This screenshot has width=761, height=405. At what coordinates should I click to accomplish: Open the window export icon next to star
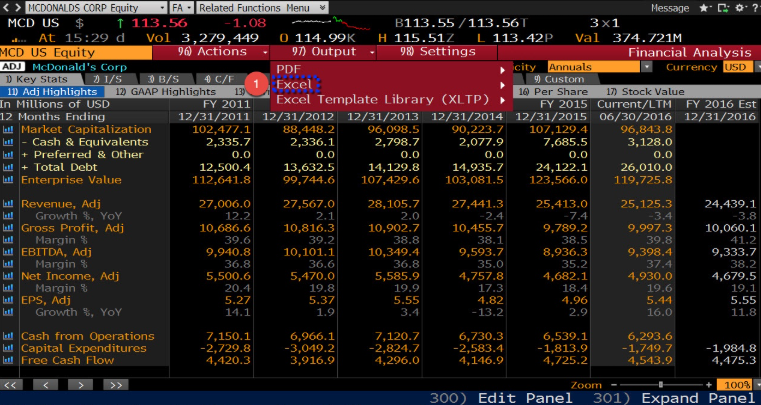tap(723, 8)
